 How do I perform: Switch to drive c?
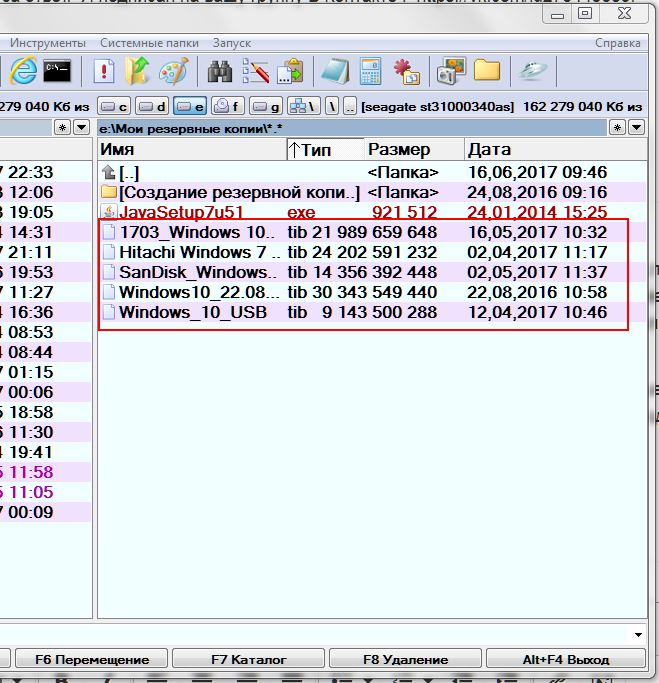coord(114,106)
